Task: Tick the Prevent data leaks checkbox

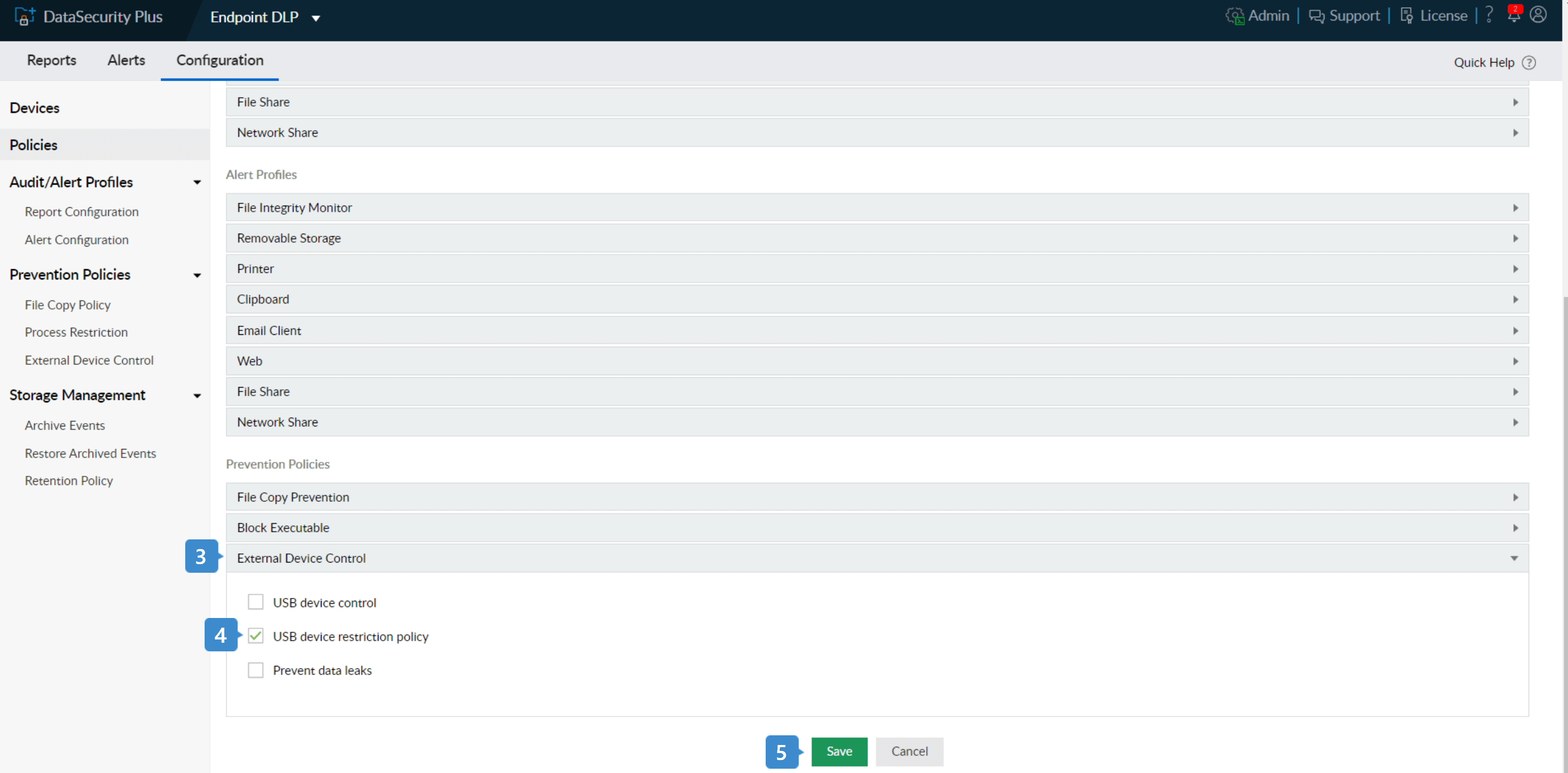Action: pyautogui.click(x=256, y=670)
